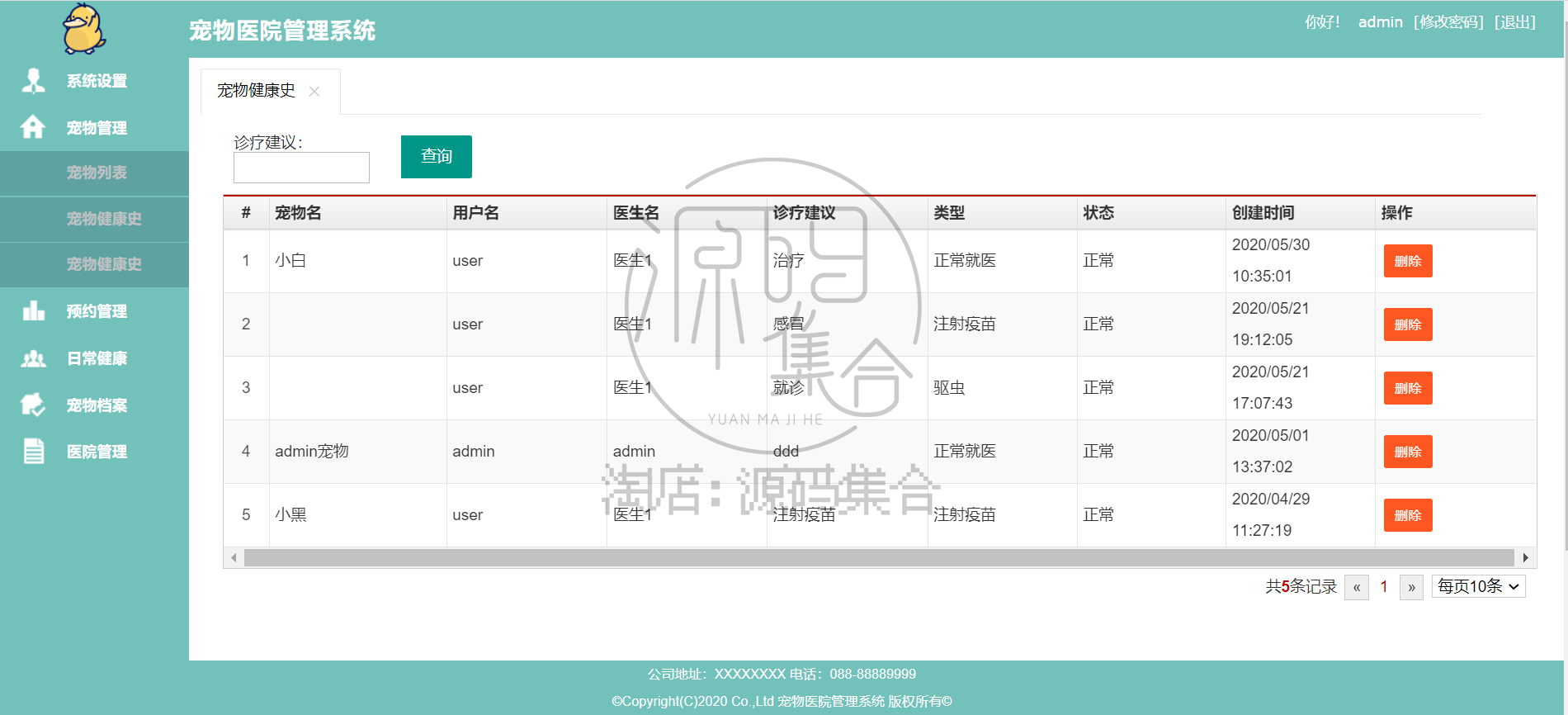This screenshot has height=715, width=1568.
Task: Delete the record for 小白
Action: pyautogui.click(x=1407, y=261)
